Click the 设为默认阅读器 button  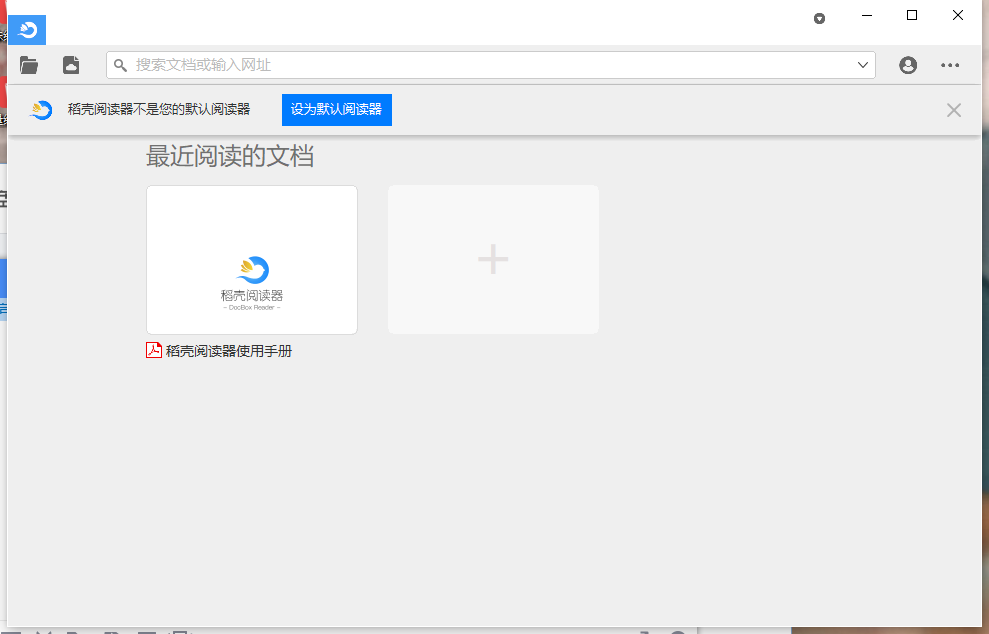(336, 110)
